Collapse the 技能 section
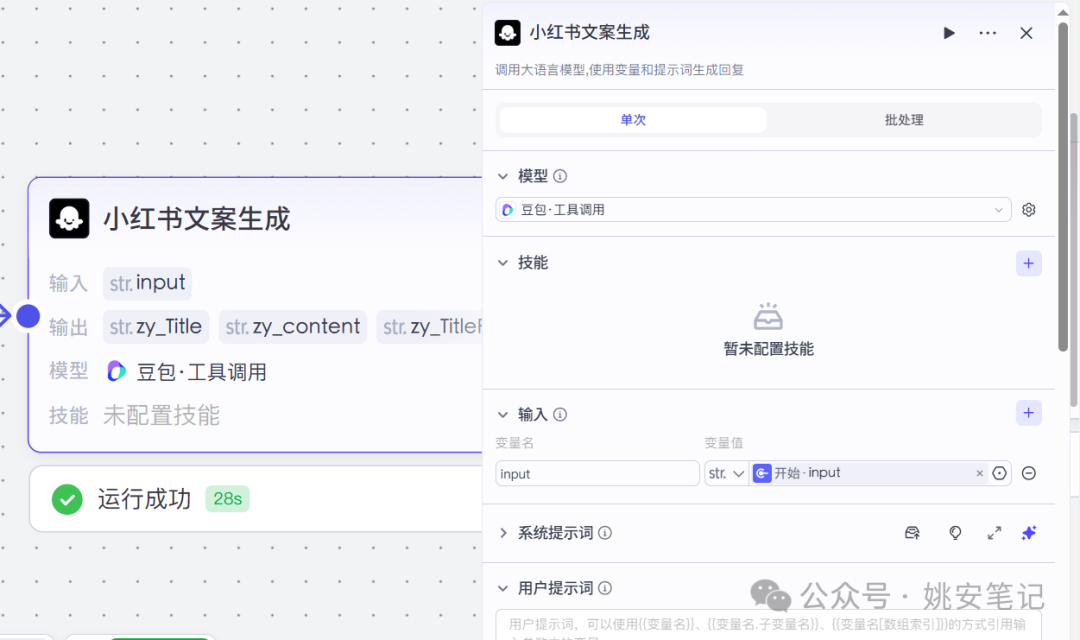This screenshot has height=640, width=1080. 503,263
